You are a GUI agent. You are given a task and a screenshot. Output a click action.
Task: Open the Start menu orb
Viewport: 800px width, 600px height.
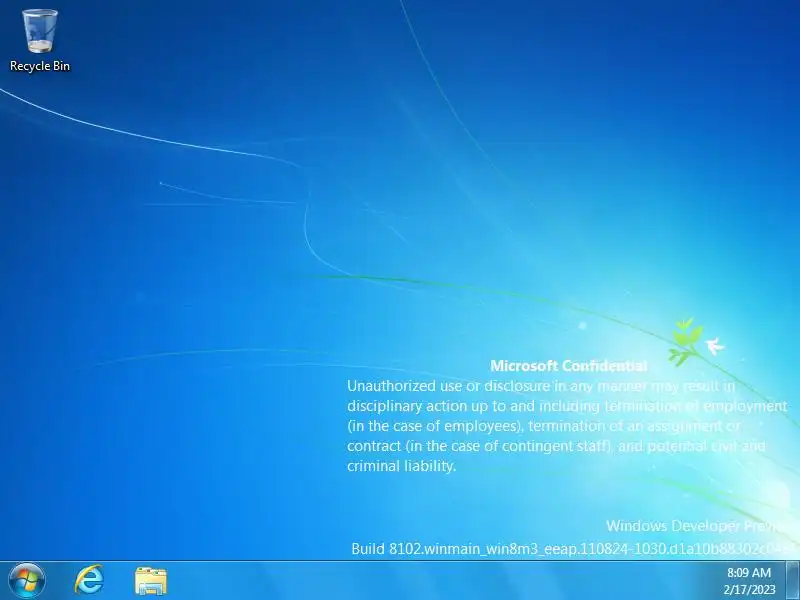pyautogui.click(x=27, y=581)
